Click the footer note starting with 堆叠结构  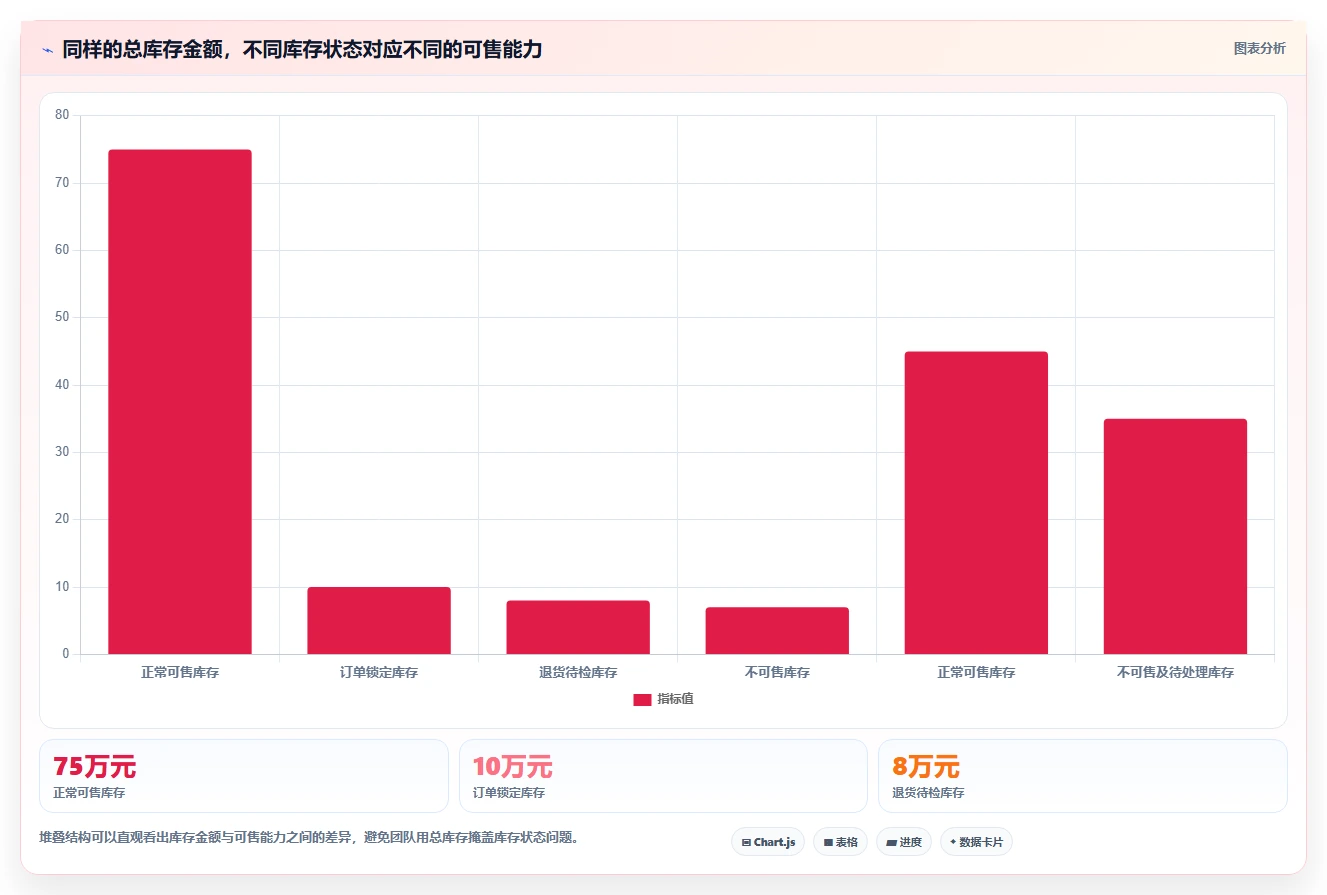[x=309, y=838]
